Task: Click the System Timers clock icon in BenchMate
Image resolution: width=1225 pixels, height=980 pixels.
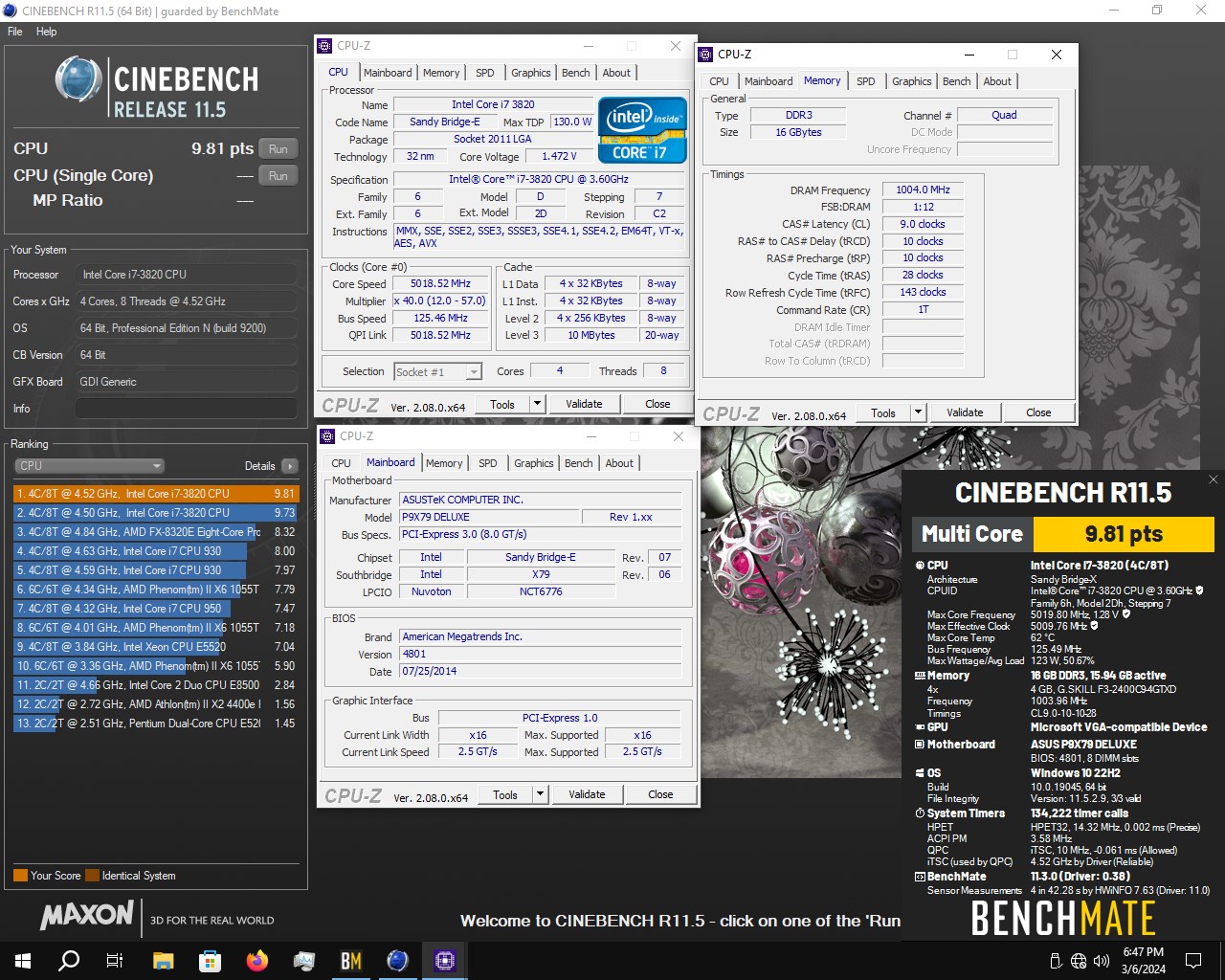Action: (920, 813)
